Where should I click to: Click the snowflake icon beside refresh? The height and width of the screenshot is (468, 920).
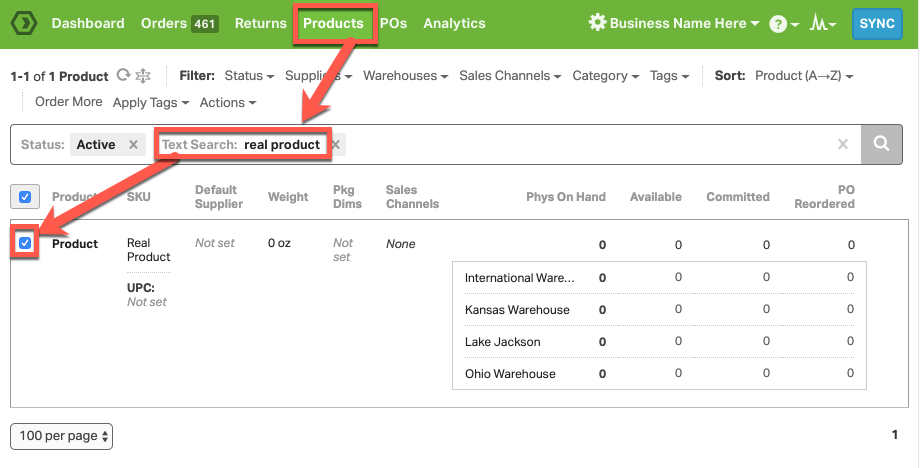tap(143, 75)
